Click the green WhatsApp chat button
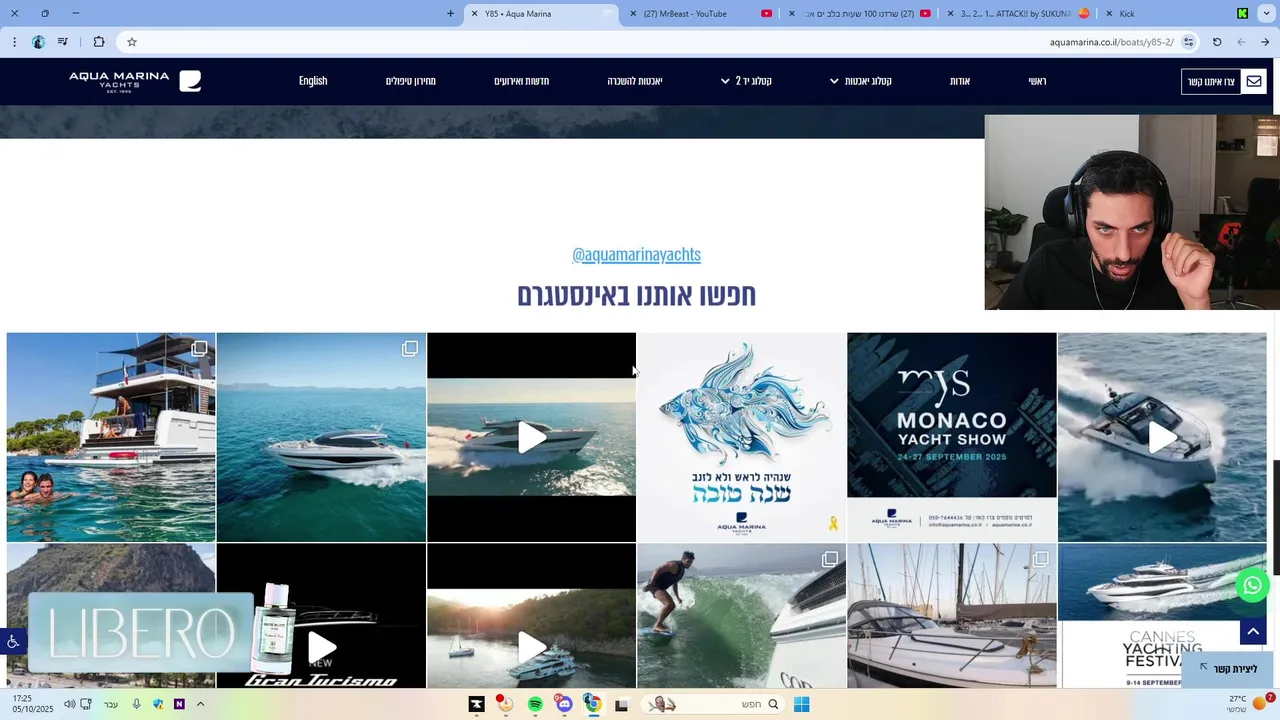This screenshot has height=720, width=1280. (1252, 585)
